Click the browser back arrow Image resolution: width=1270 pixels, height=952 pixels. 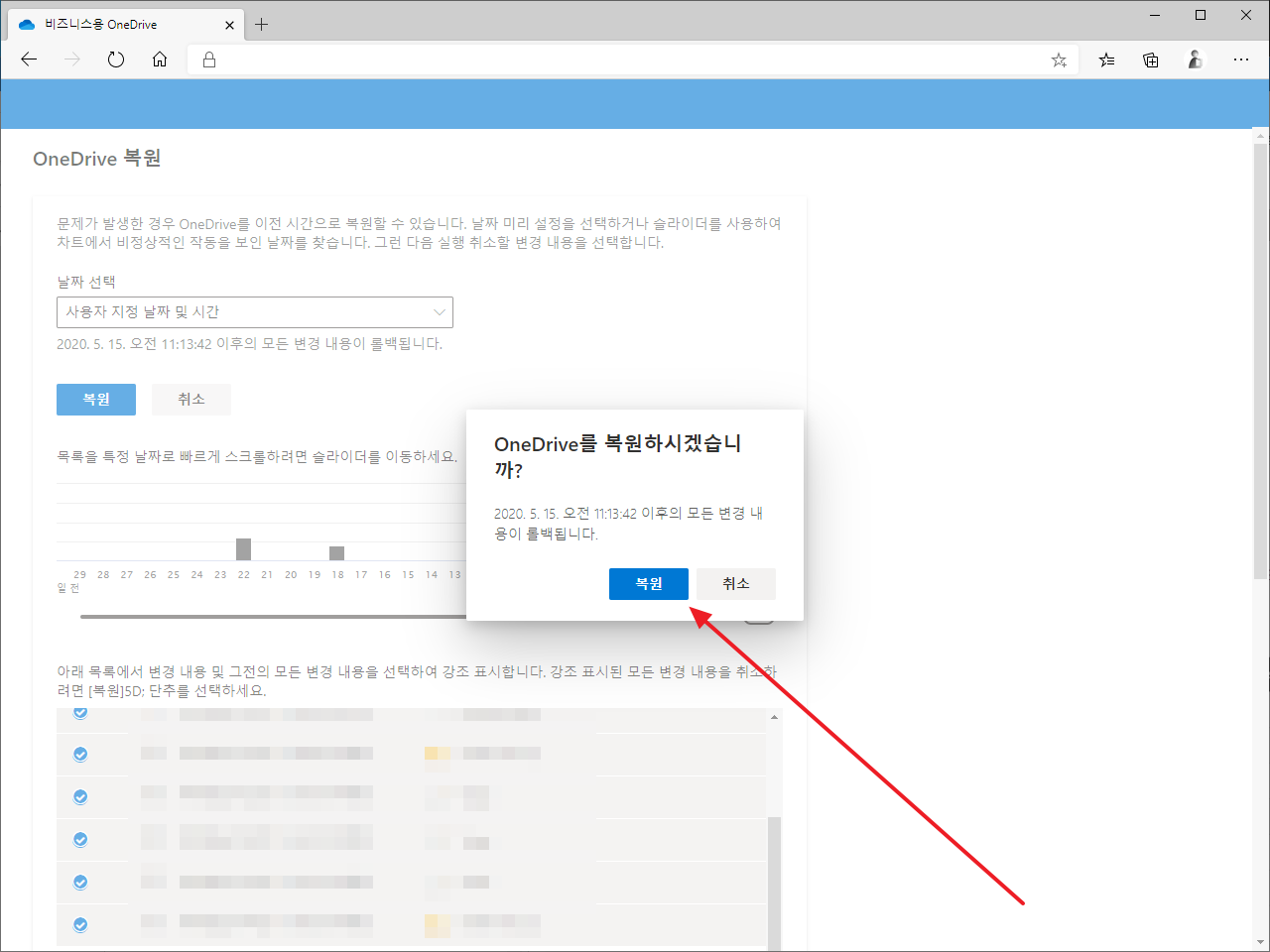(29, 59)
